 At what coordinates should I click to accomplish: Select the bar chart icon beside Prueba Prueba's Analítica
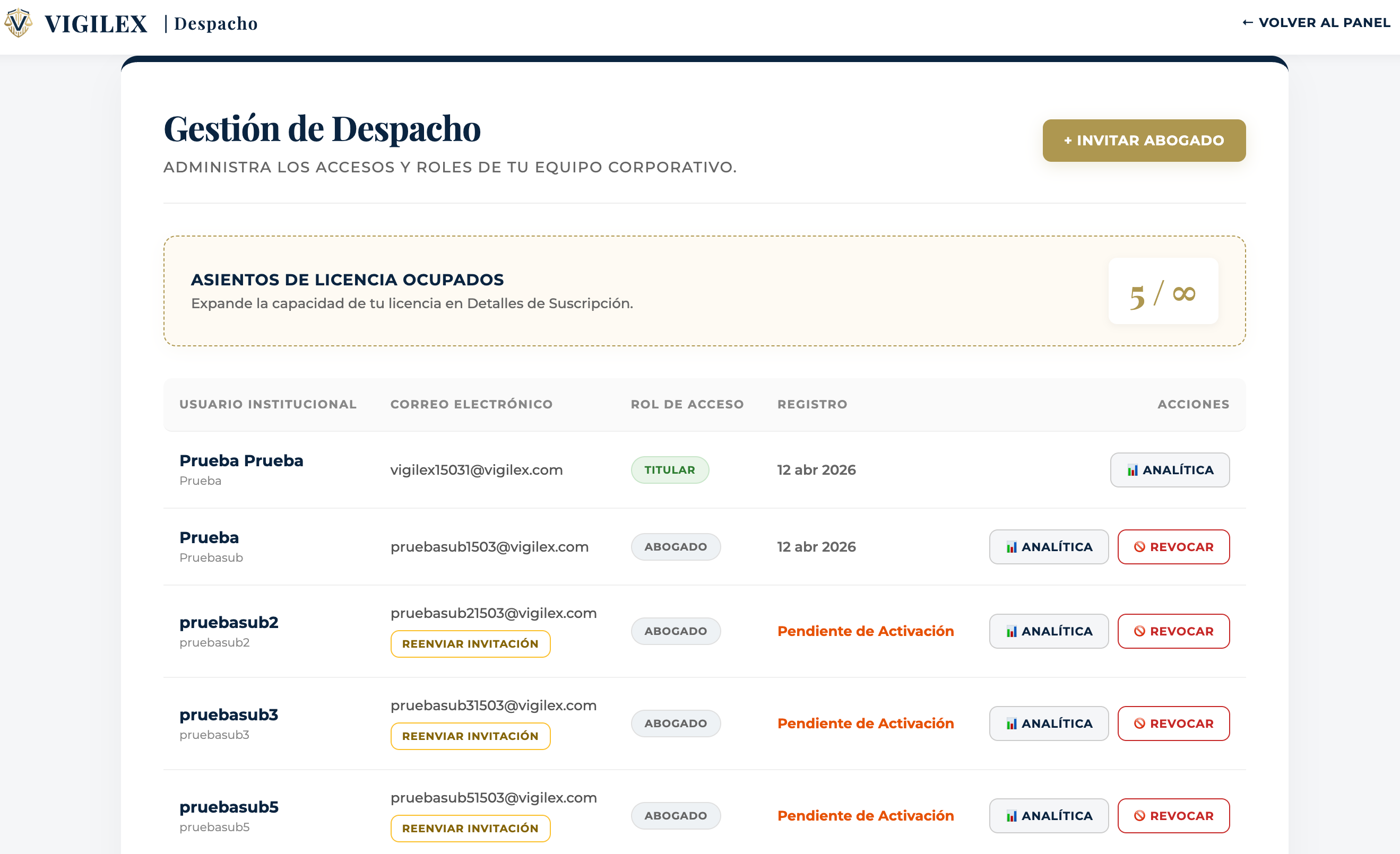(1132, 469)
